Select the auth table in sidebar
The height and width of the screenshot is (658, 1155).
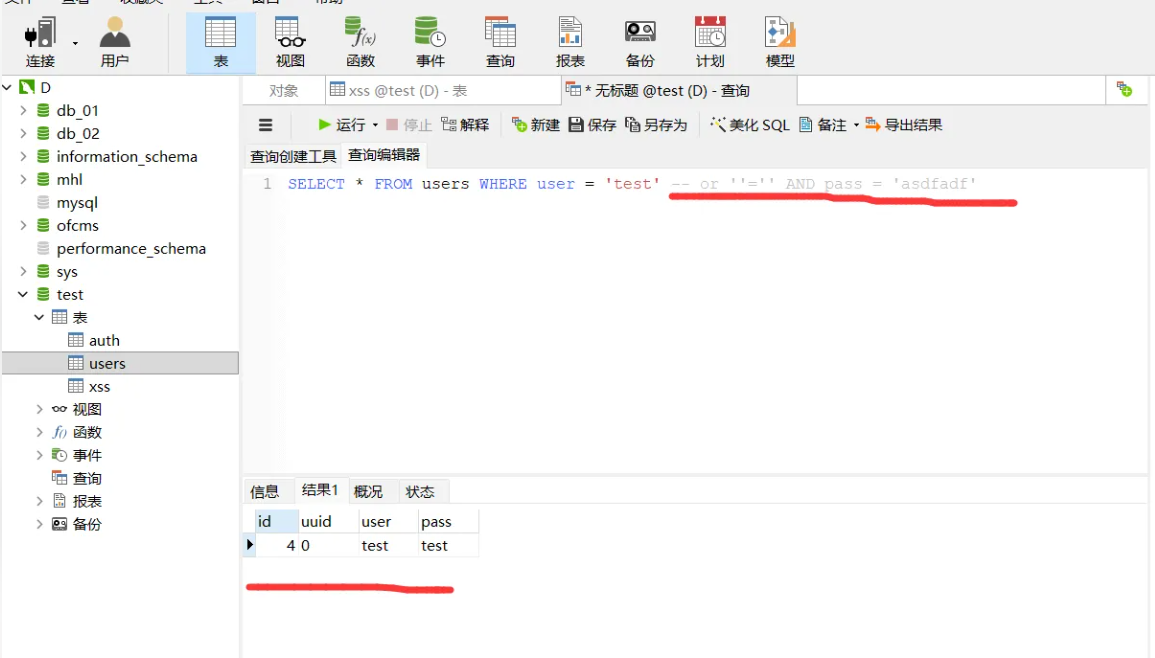pos(103,340)
